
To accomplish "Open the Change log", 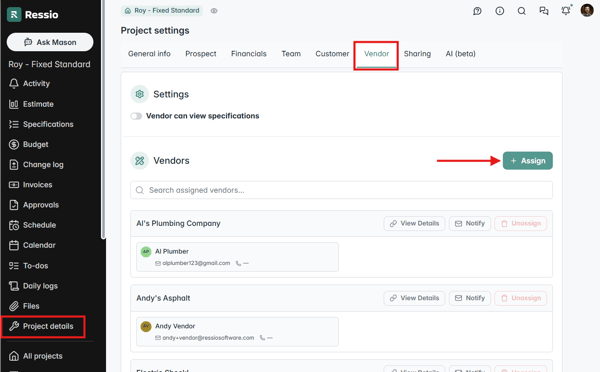I will [36, 165].
